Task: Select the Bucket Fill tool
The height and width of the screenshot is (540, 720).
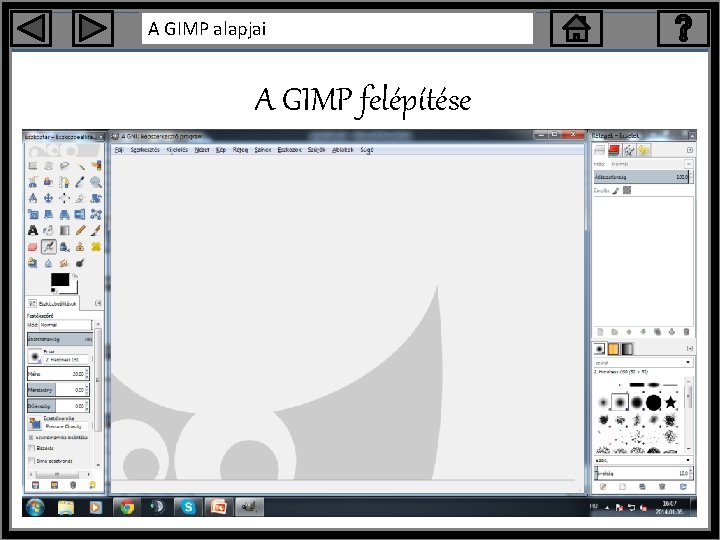Action: click(48, 230)
